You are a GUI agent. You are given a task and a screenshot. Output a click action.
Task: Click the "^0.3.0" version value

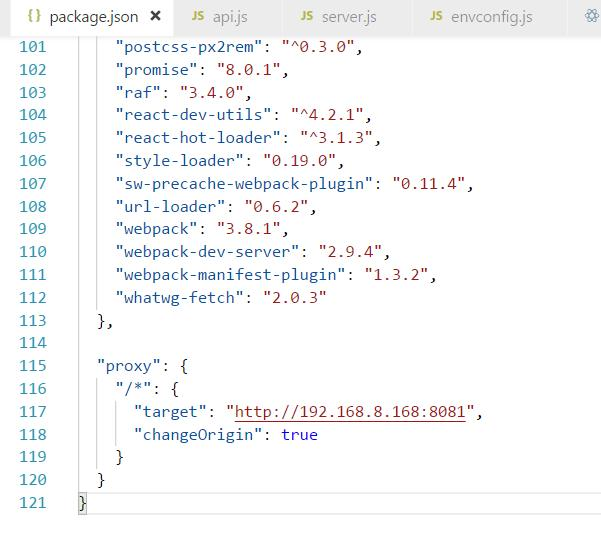point(318,48)
